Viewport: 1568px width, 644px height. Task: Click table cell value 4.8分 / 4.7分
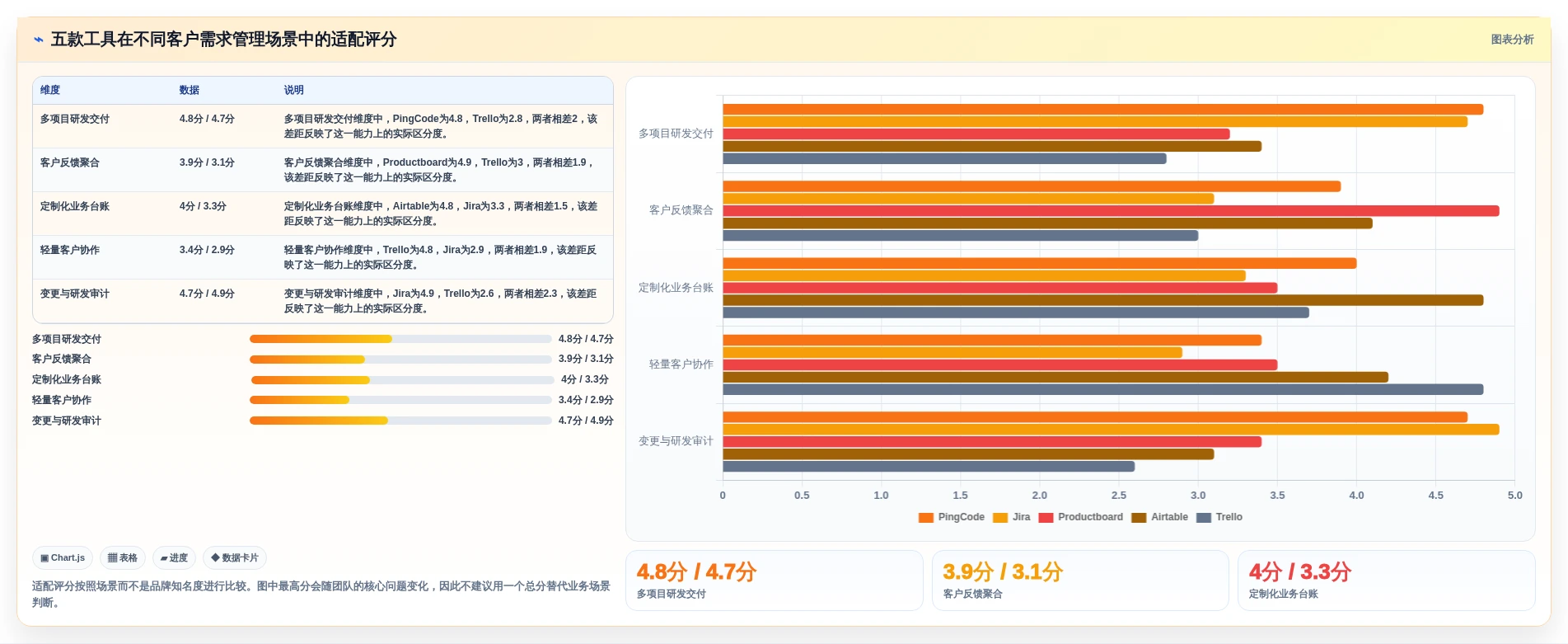(x=207, y=120)
